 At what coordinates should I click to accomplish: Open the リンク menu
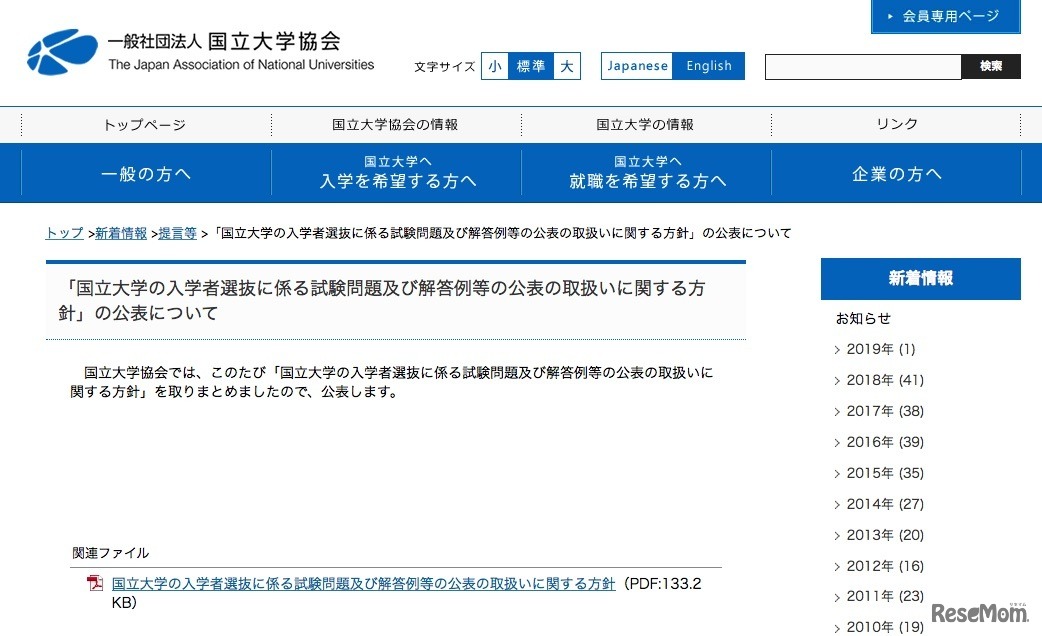(x=895, y=124)
